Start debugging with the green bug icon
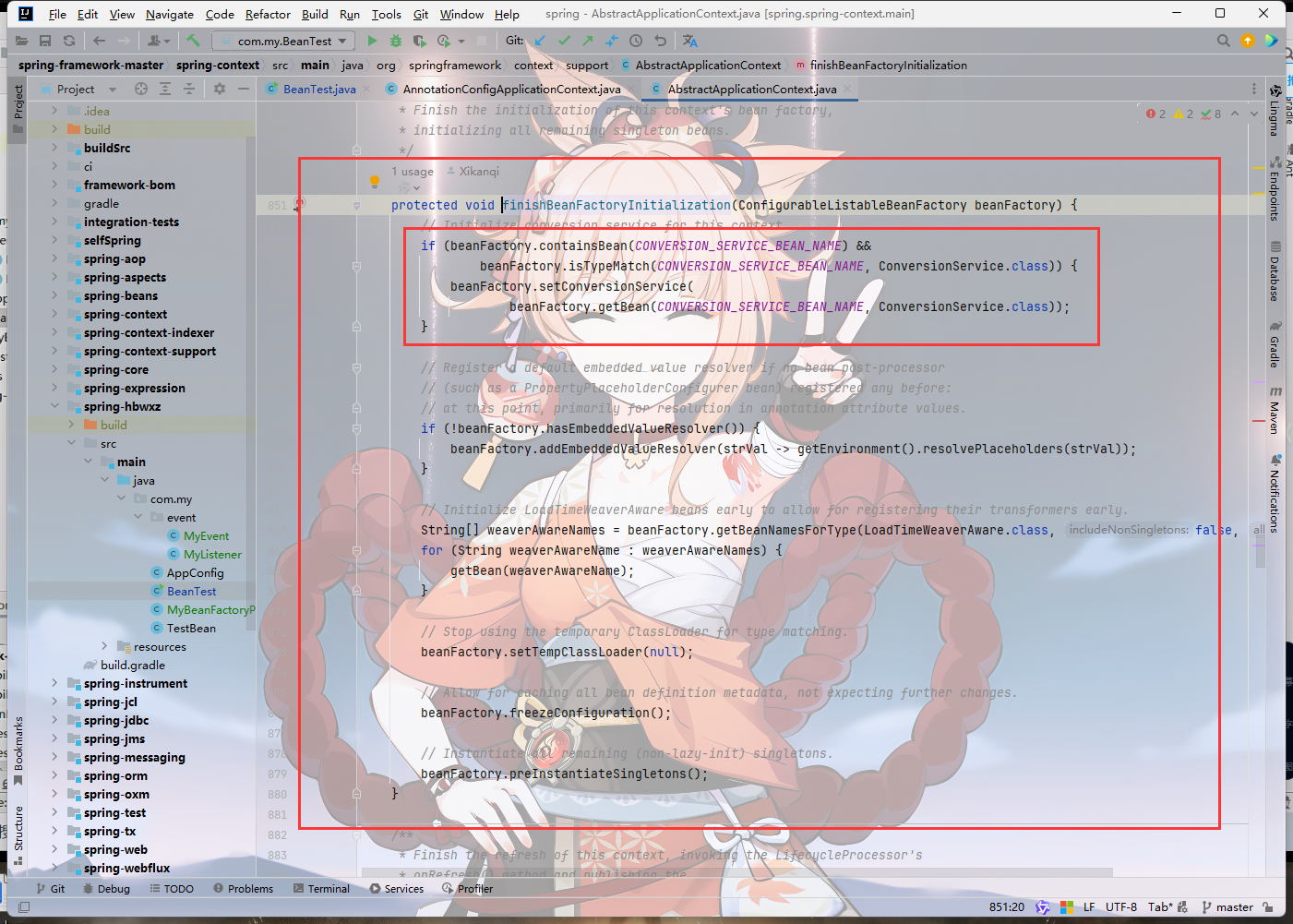This screenshot has width=1293, height=924. click(x=396, y=41)
